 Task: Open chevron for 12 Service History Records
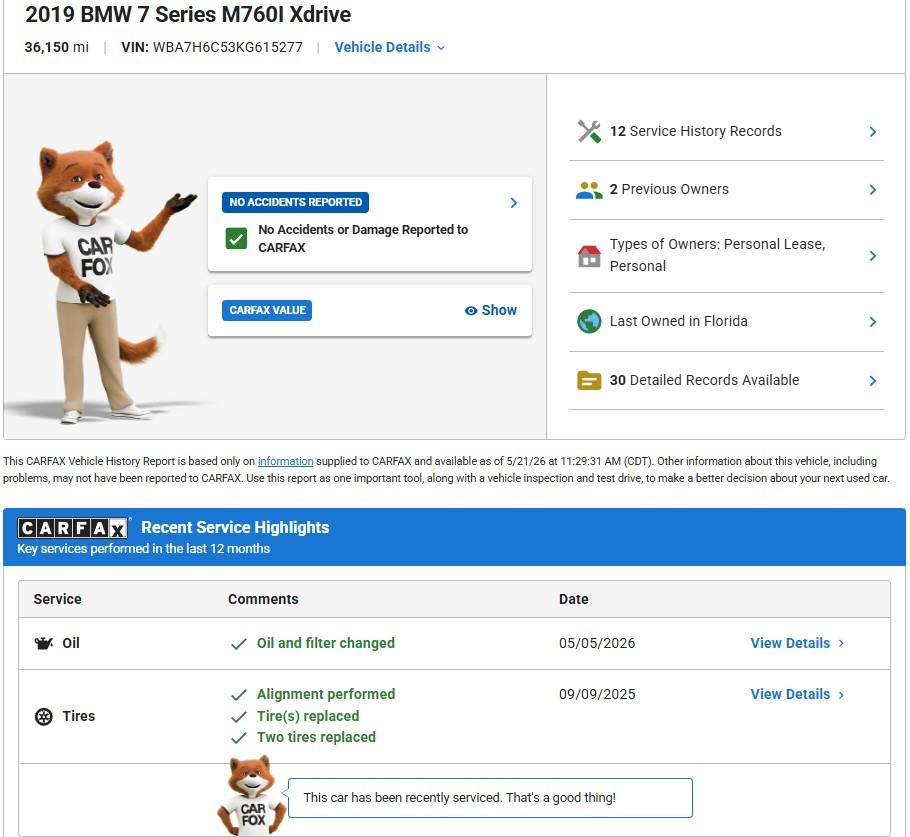pyautogui.click(x=872, y=132)
